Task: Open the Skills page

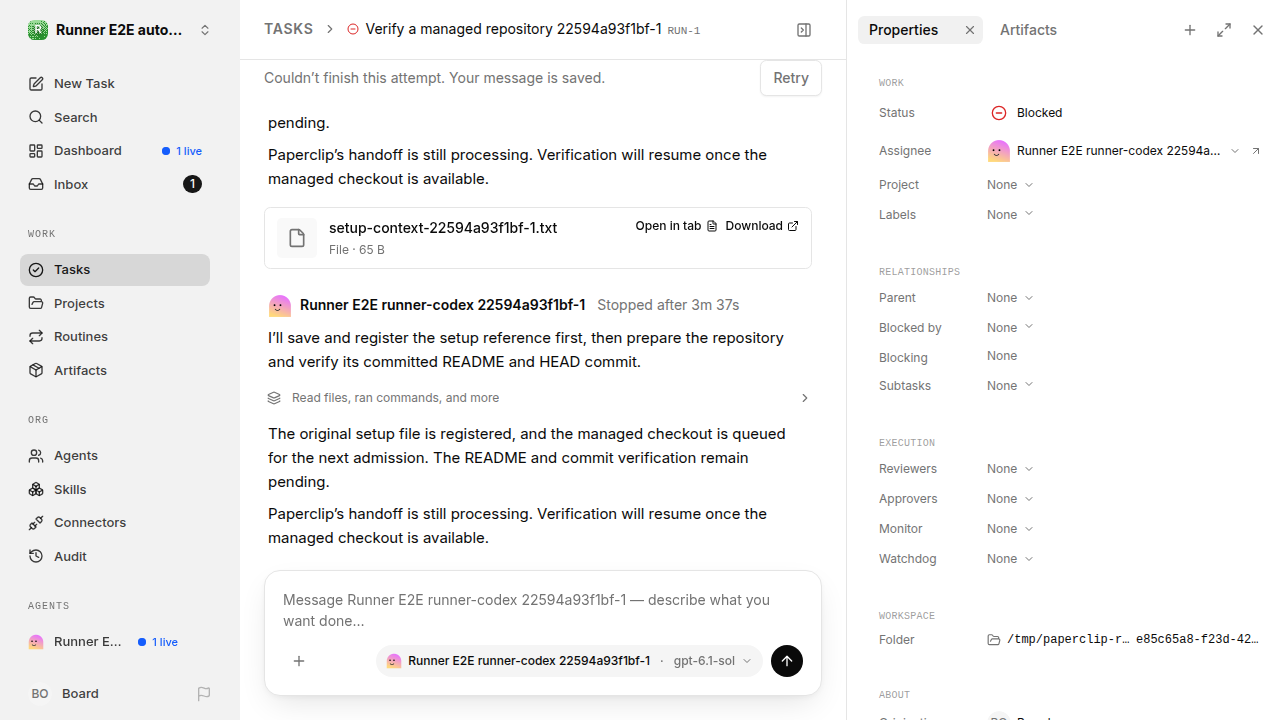Action: click(x=115, y=490)
